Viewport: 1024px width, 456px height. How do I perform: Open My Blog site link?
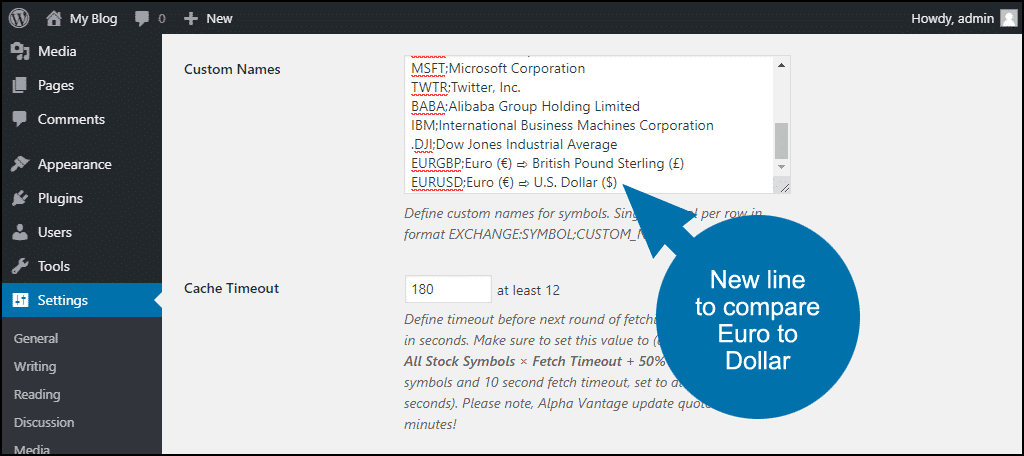(x=93, y=19)
